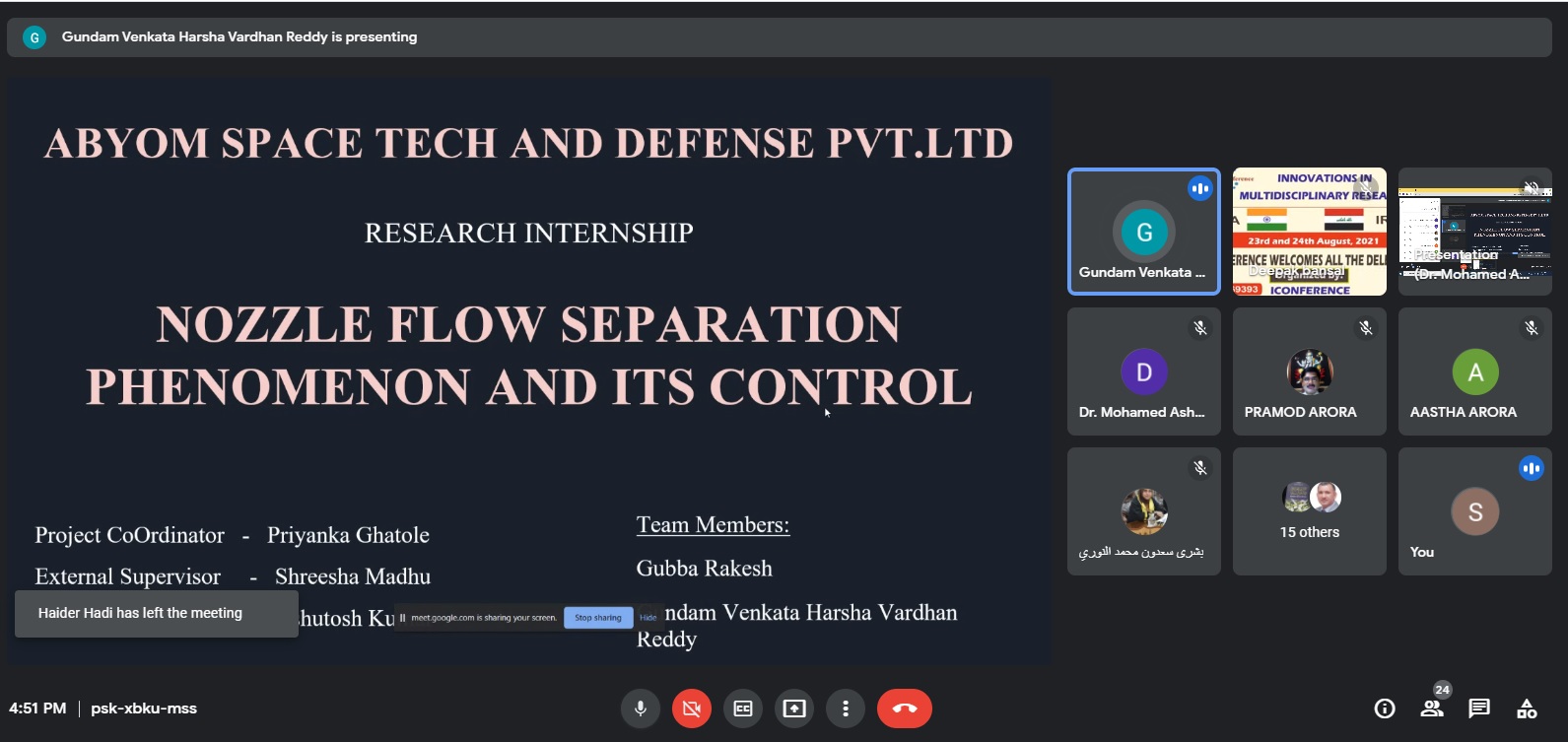Viewport: 1568px width, 742px height.
Task: Click participant count badge 24
Action: pos(1443,690)
